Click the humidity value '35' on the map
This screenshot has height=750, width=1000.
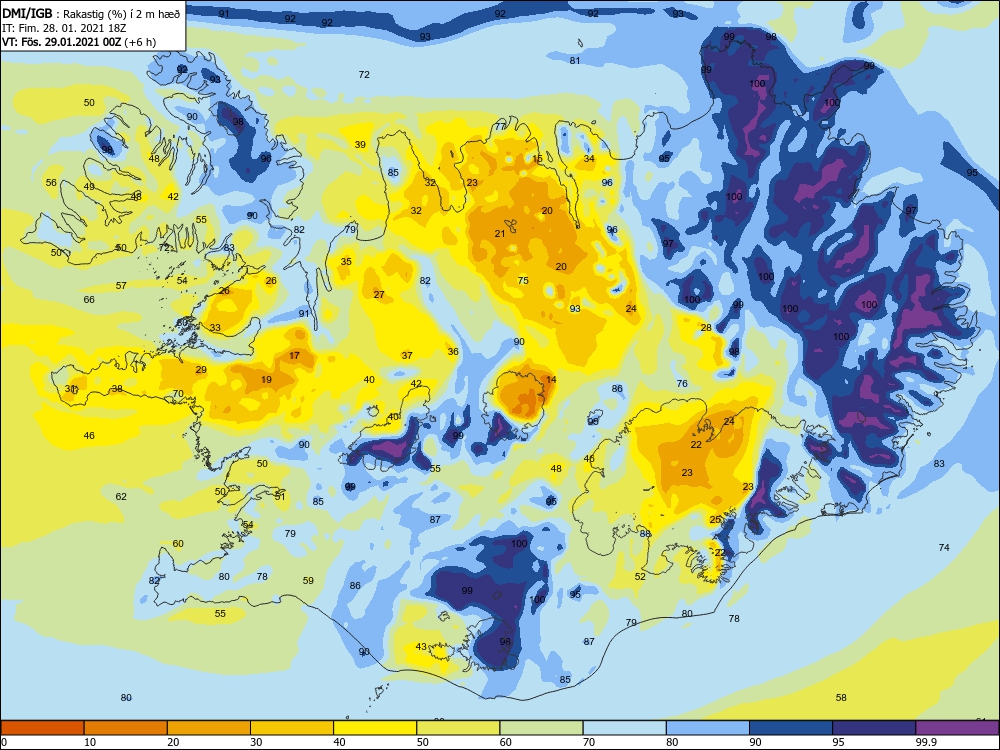coord(346,261)
